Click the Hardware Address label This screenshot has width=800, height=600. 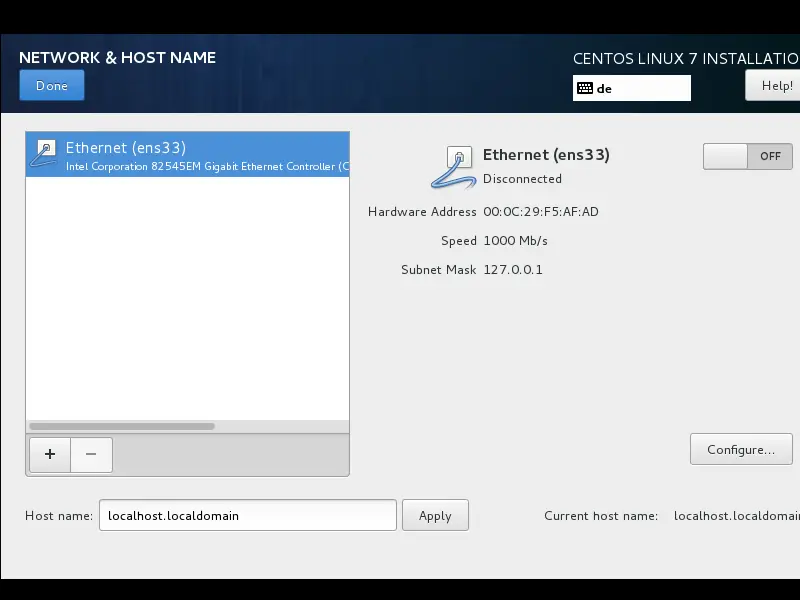[422, 212]
